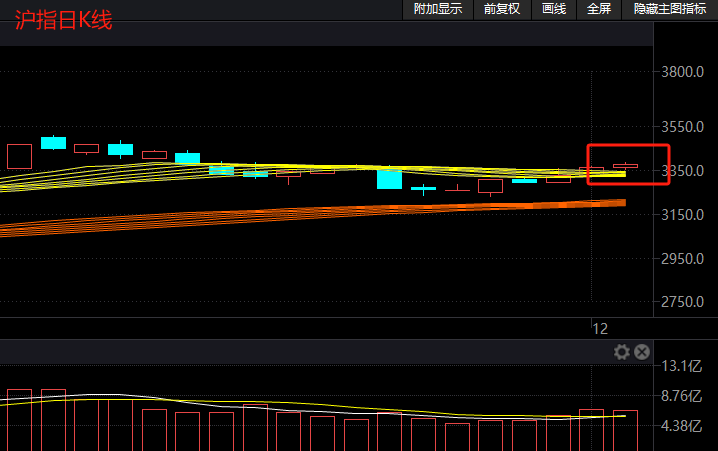Select 前复权 price adjustment

[502, 9]
